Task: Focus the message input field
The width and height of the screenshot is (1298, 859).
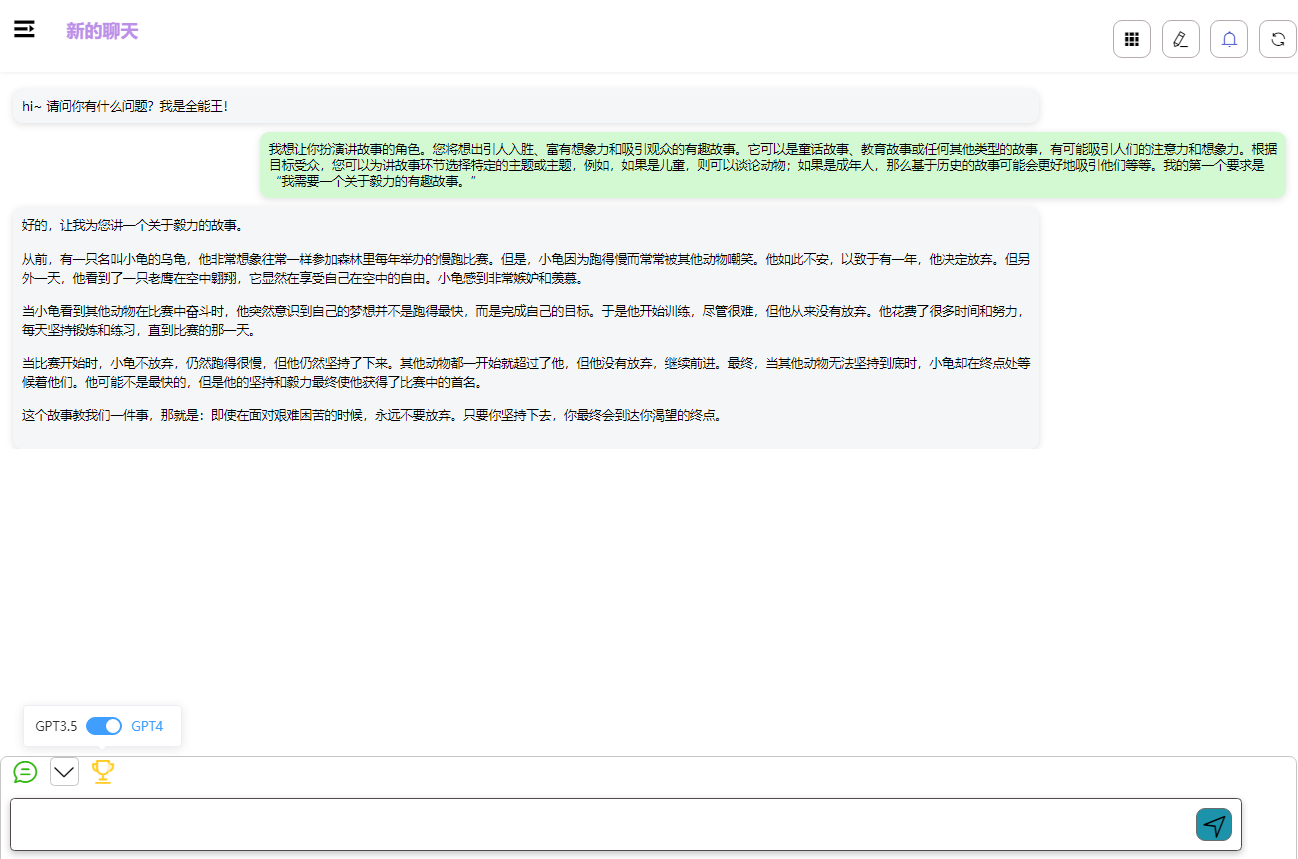Action: coord(600,824)
